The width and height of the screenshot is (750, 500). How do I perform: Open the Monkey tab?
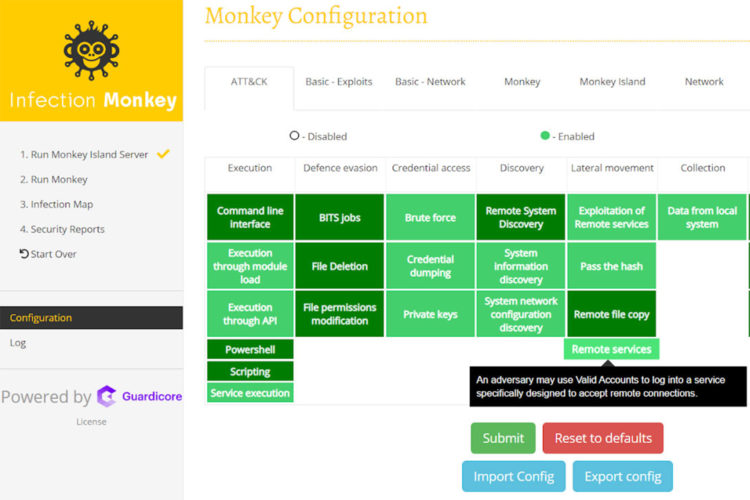click(522, 82)
